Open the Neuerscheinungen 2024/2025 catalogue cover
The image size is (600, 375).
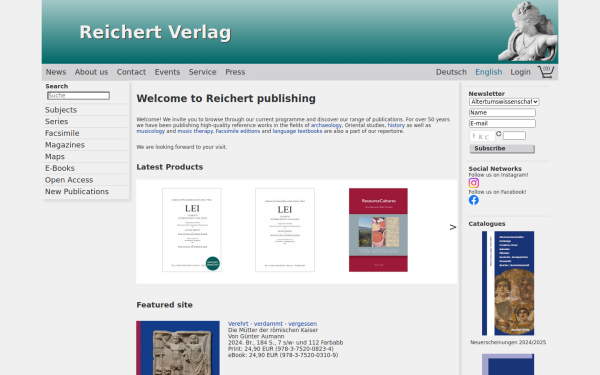[x=508, y=283]
